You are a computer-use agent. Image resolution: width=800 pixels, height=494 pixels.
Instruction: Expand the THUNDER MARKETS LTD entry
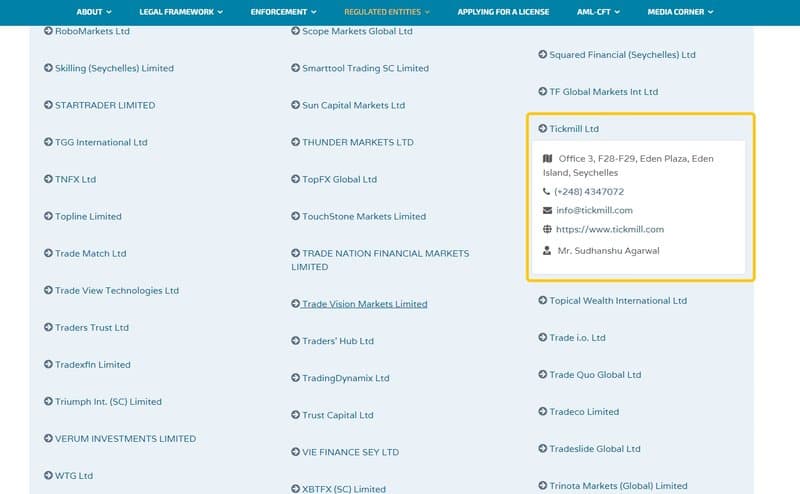[x=353, y=142]
